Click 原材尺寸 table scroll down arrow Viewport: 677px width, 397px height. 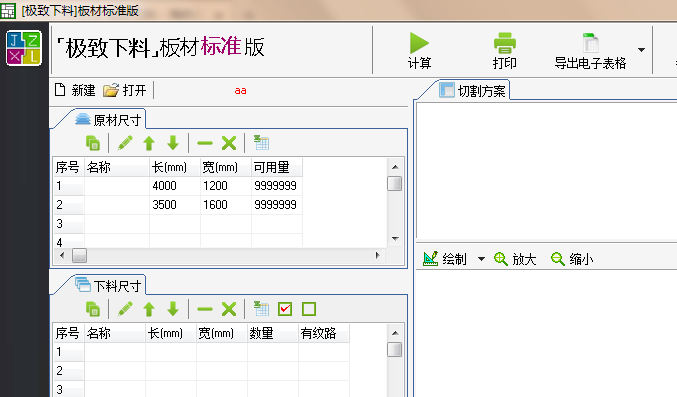coord(395,238)
